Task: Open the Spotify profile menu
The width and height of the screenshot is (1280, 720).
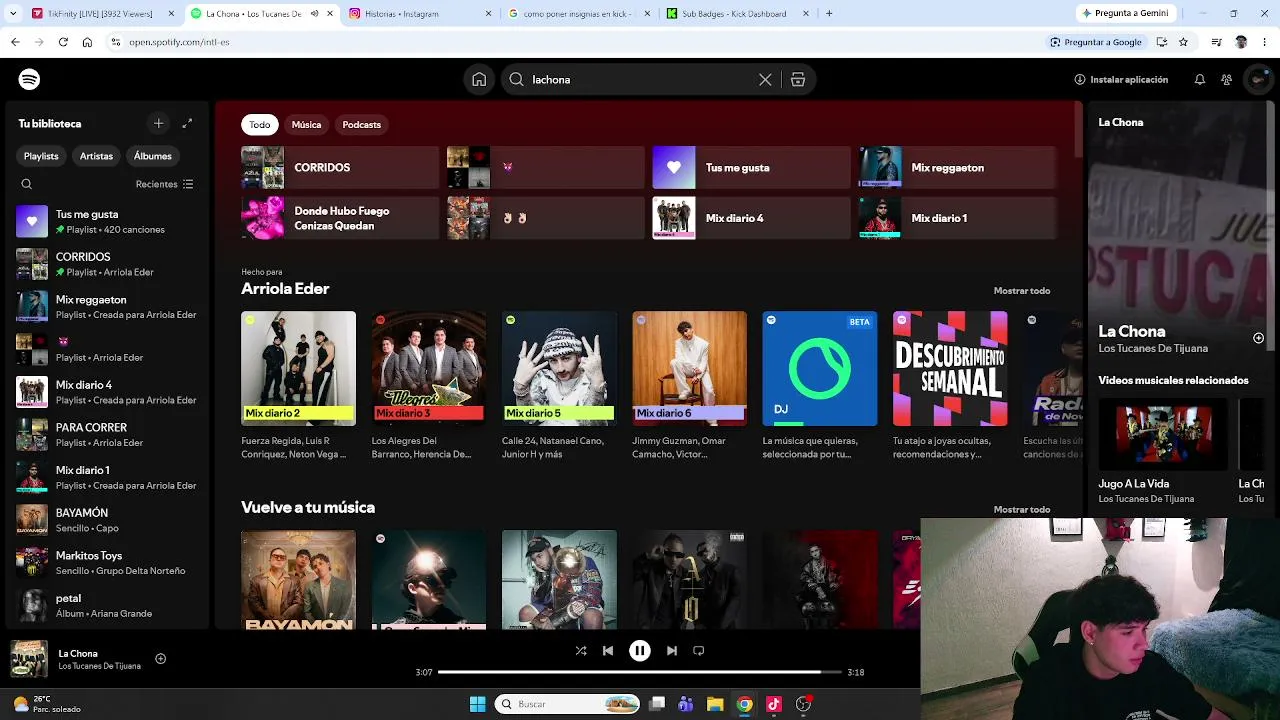Action: click(1257, 80)
